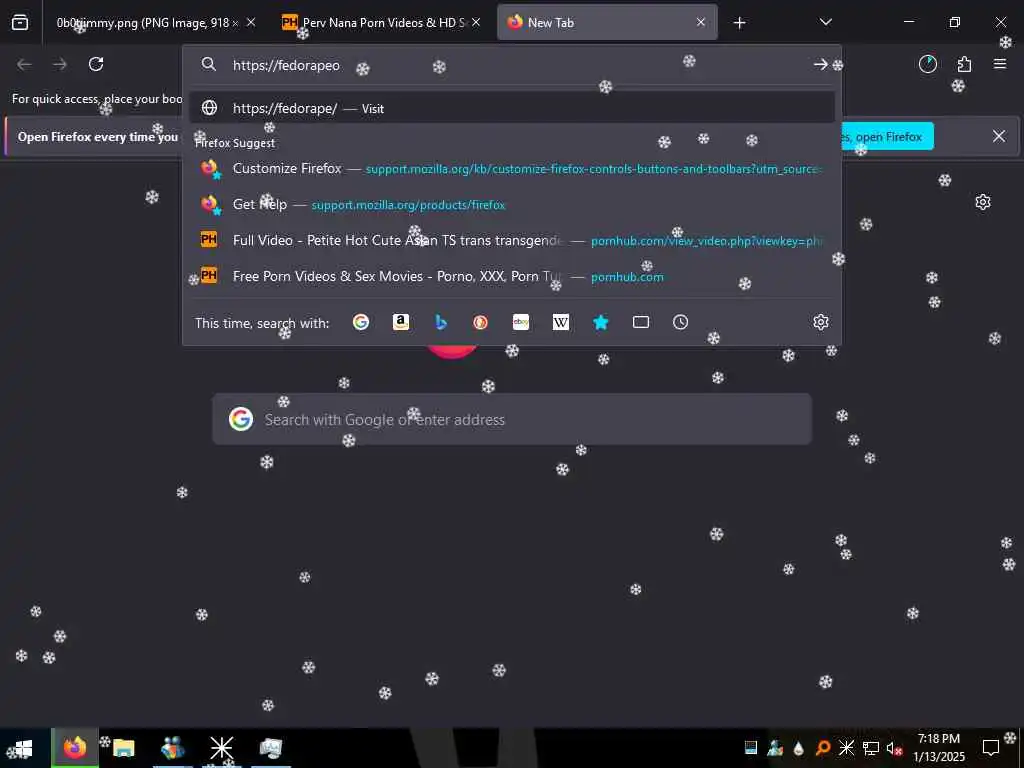Click the Go arrow in address bar
The height and width of the screenshot is (768, 1024).
820,65
